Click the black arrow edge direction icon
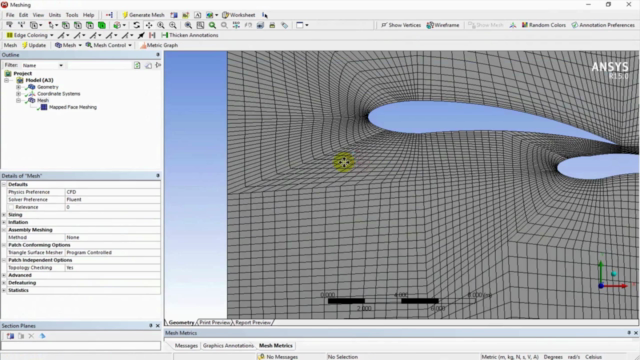The width and height of the screenshot is (640, 360). [x=141, y=35]
